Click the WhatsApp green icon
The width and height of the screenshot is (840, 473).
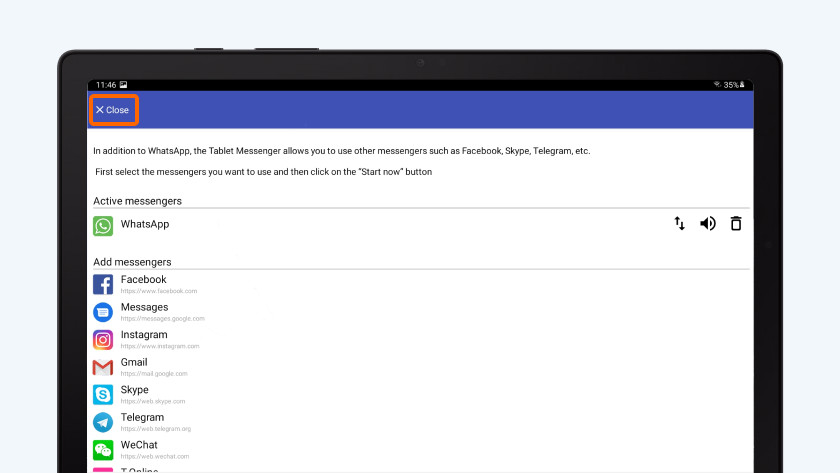103,226
